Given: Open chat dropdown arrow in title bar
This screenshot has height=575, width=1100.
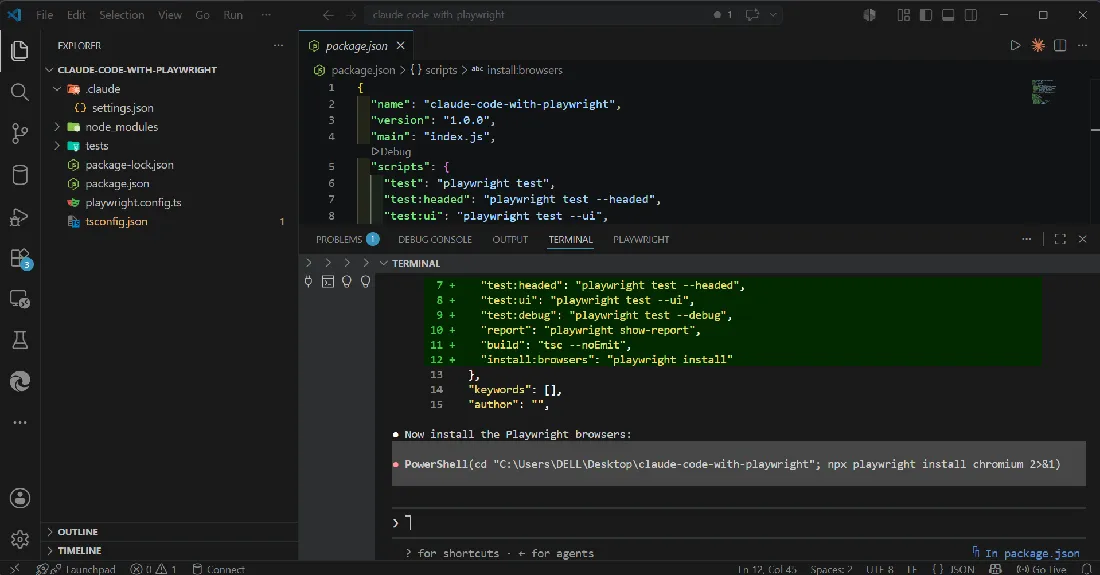Looking at the screenshot, I should pyautogui.click(x=773, y=15).
